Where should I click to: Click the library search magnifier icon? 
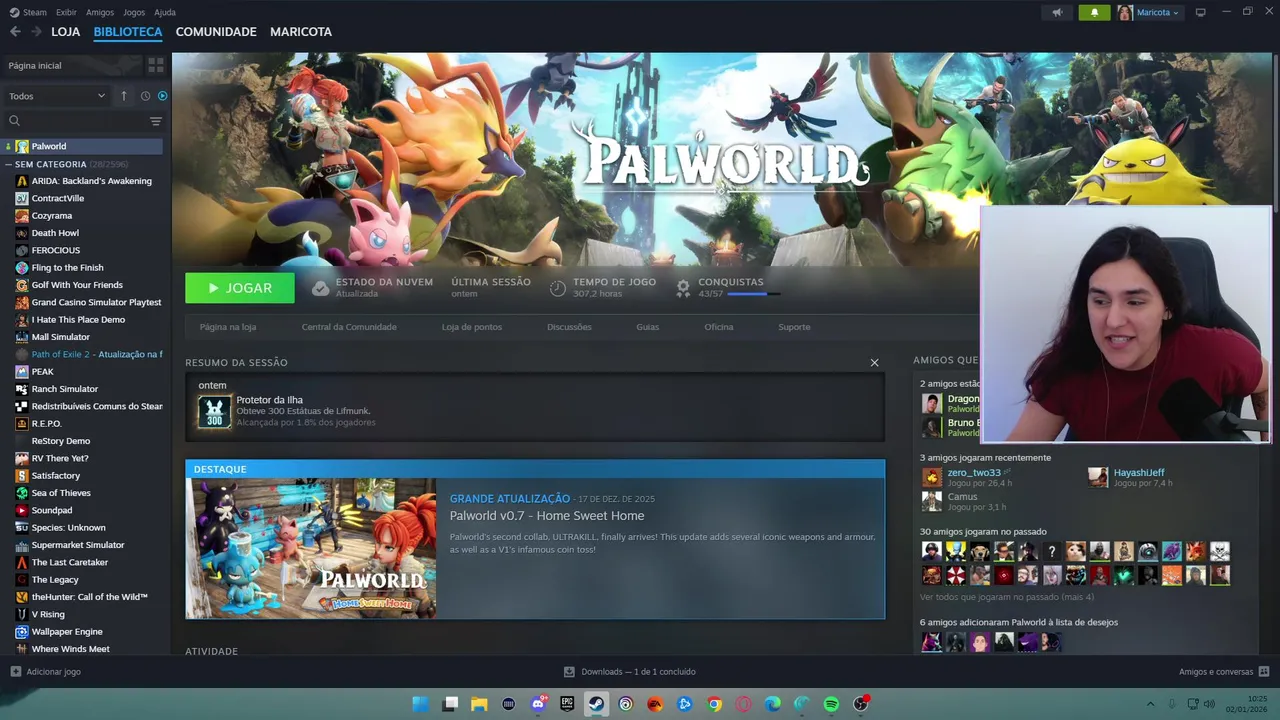click(14, 121)
